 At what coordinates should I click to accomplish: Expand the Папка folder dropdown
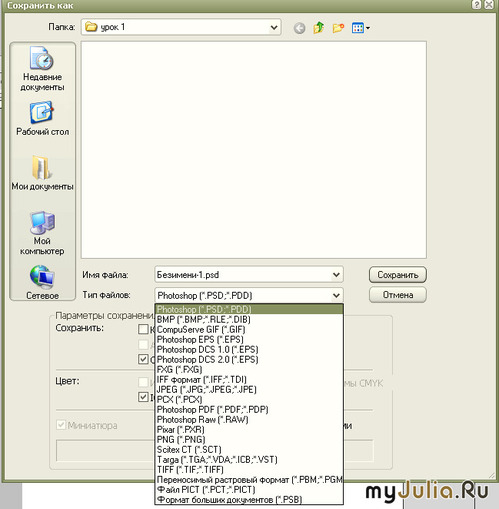(274, 27)
